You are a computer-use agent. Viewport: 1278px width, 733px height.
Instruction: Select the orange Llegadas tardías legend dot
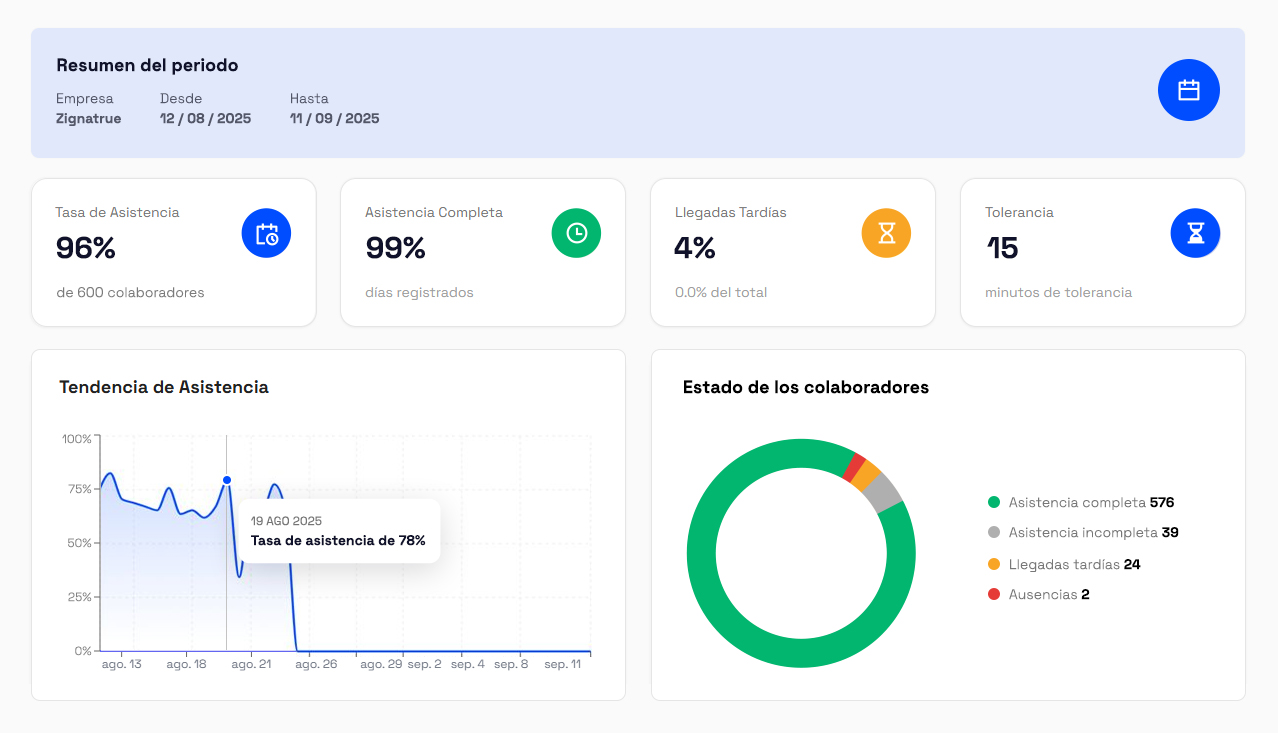click(994, 564)
